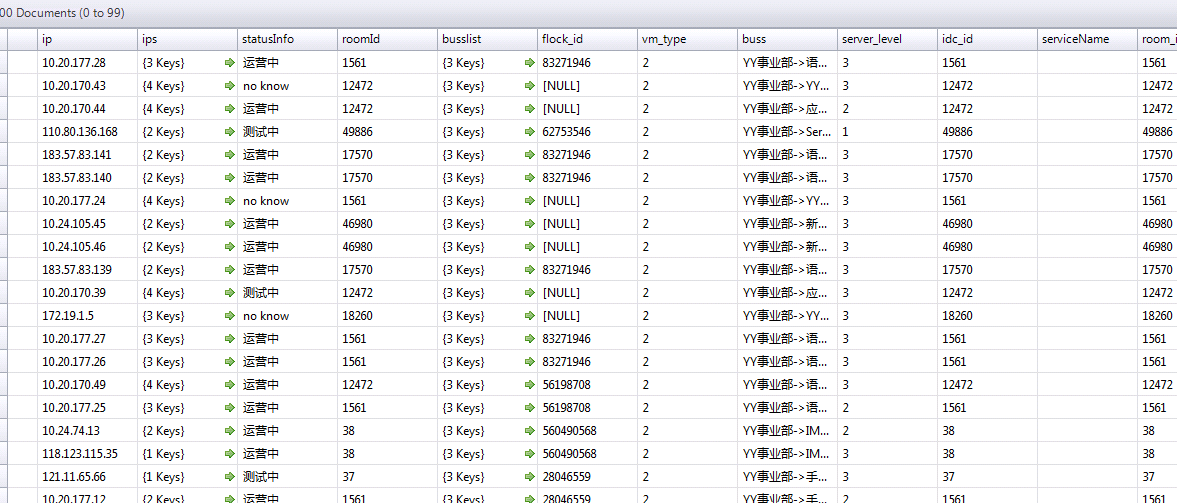Expand ips keys arrow for 10.20.177.24
This screenshot has height=503, width=1177.
click(x=230, y=201)
